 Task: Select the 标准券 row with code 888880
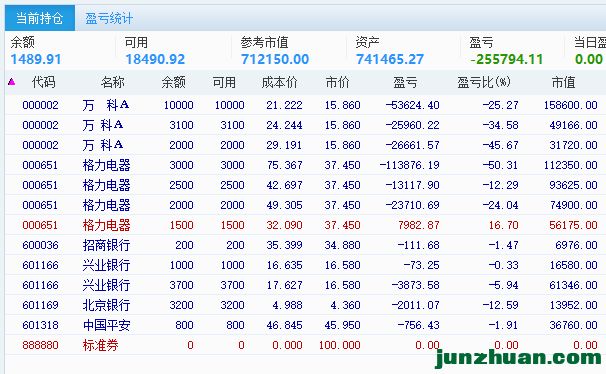[x=305, y=345]
